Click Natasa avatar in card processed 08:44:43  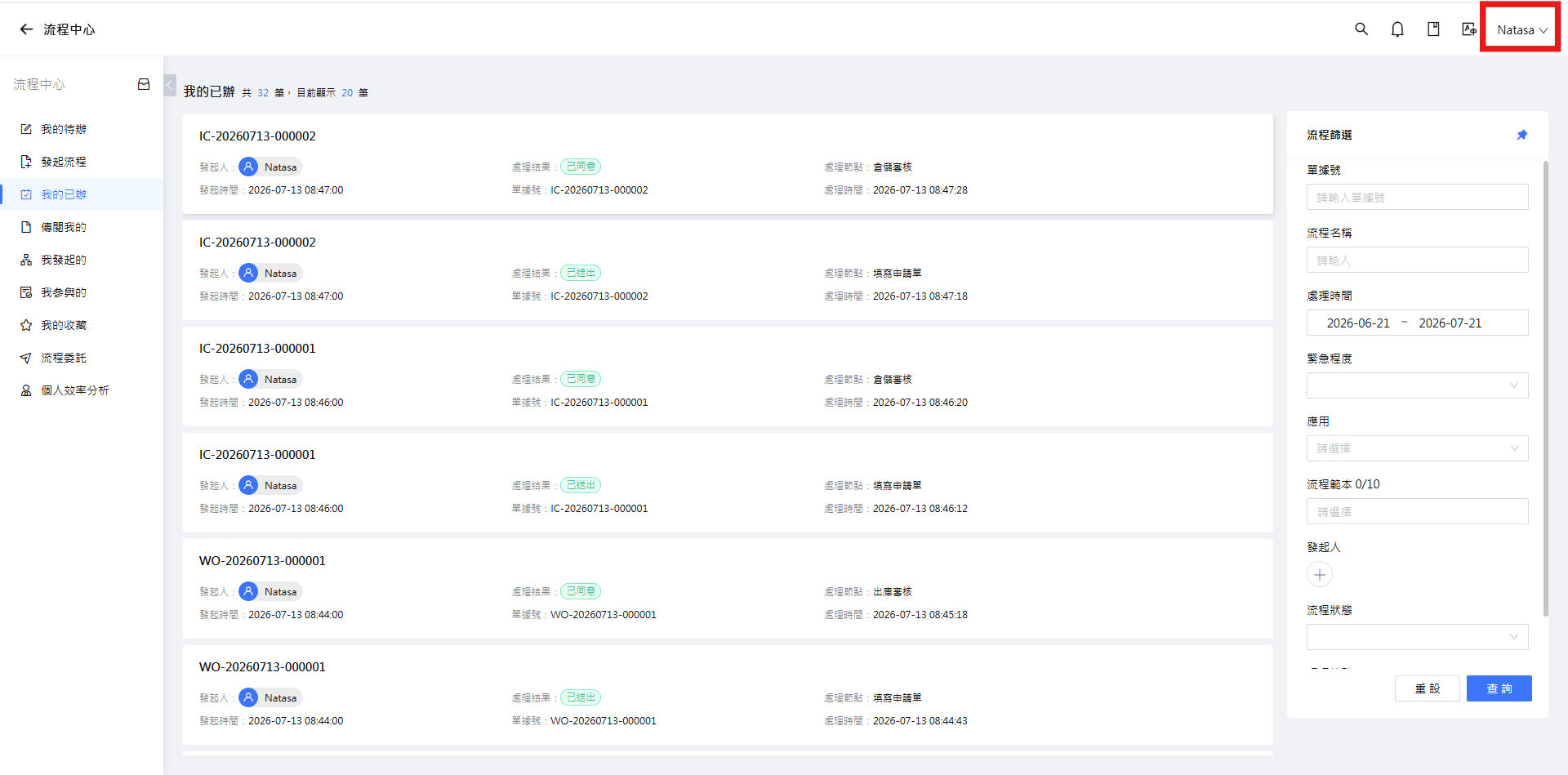click(x=248, y=697)
